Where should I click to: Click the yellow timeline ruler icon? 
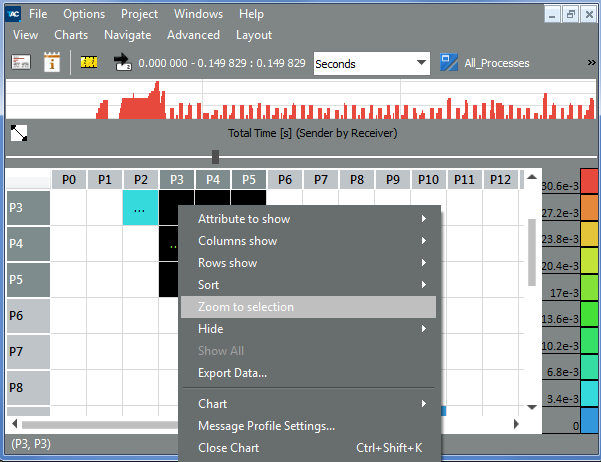pos(90,62)
